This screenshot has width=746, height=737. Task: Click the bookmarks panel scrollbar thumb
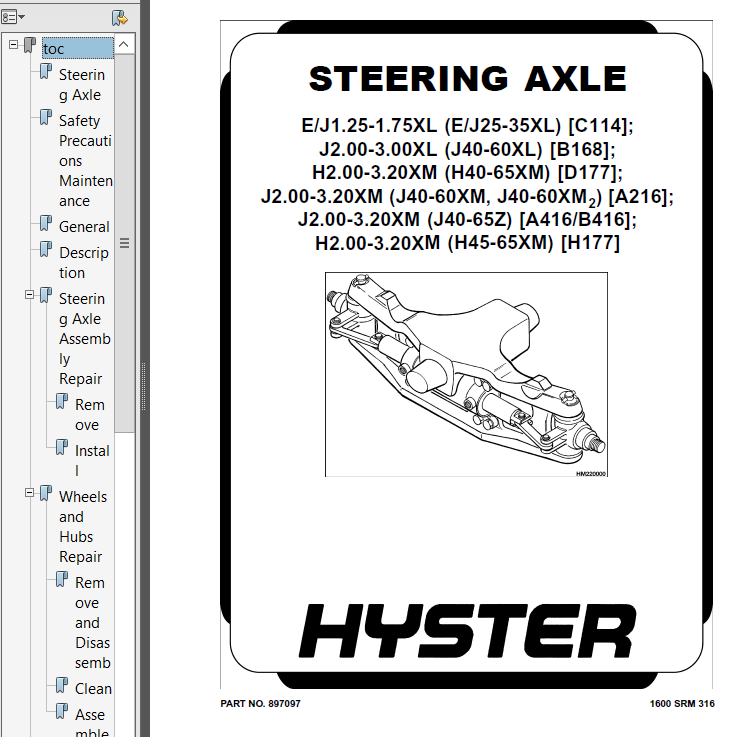tap(124, 243)
